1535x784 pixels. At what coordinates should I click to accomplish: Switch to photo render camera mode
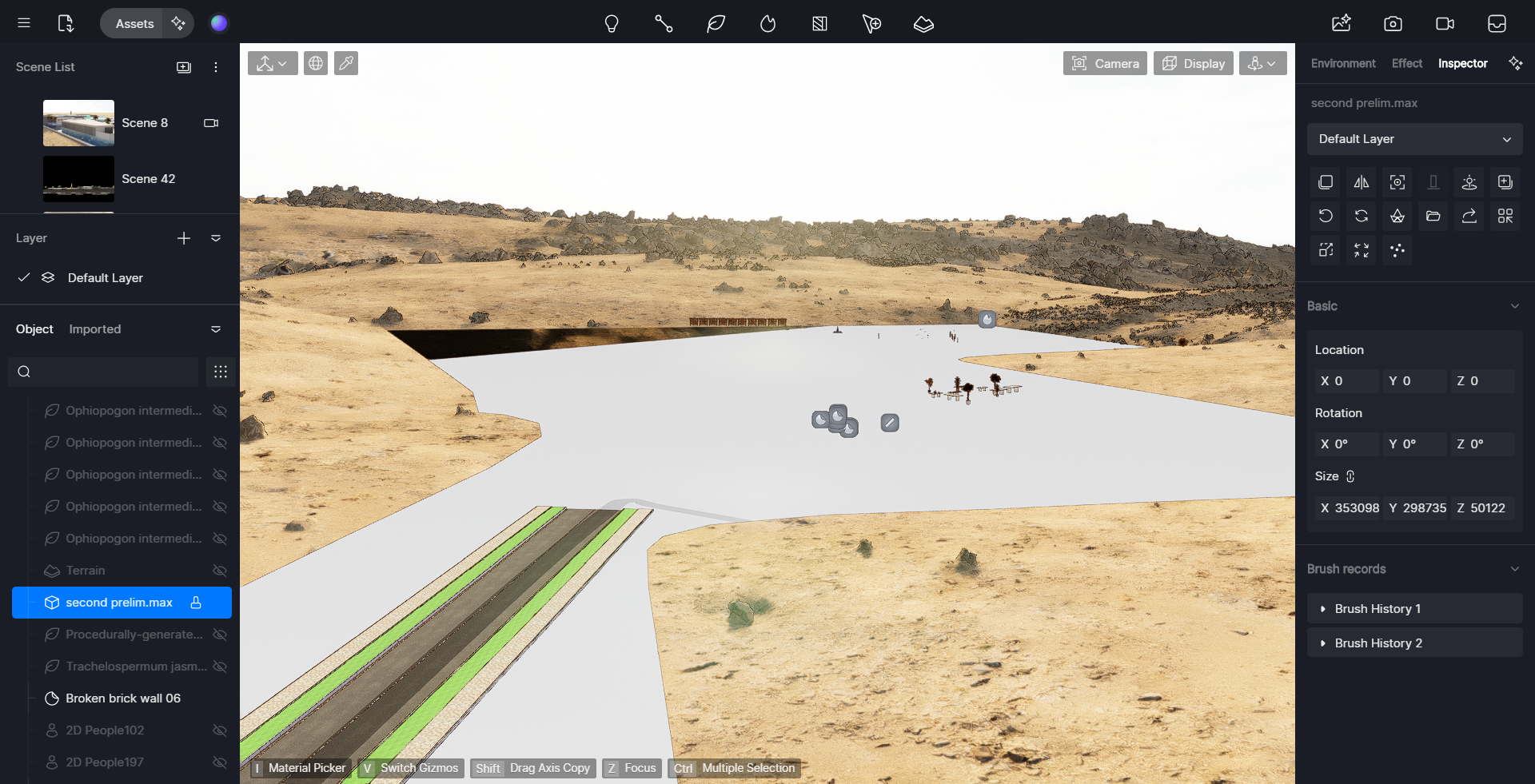tap(1393, 23)
